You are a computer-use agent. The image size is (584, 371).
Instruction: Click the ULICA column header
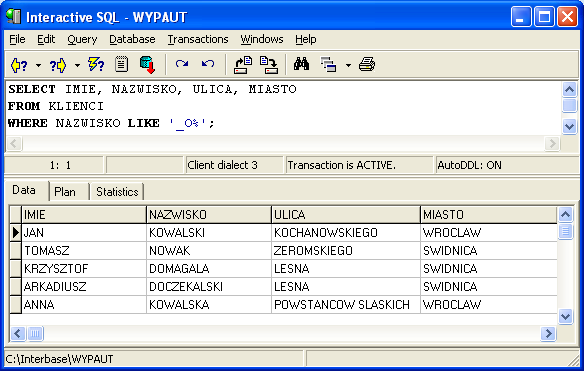346,215
